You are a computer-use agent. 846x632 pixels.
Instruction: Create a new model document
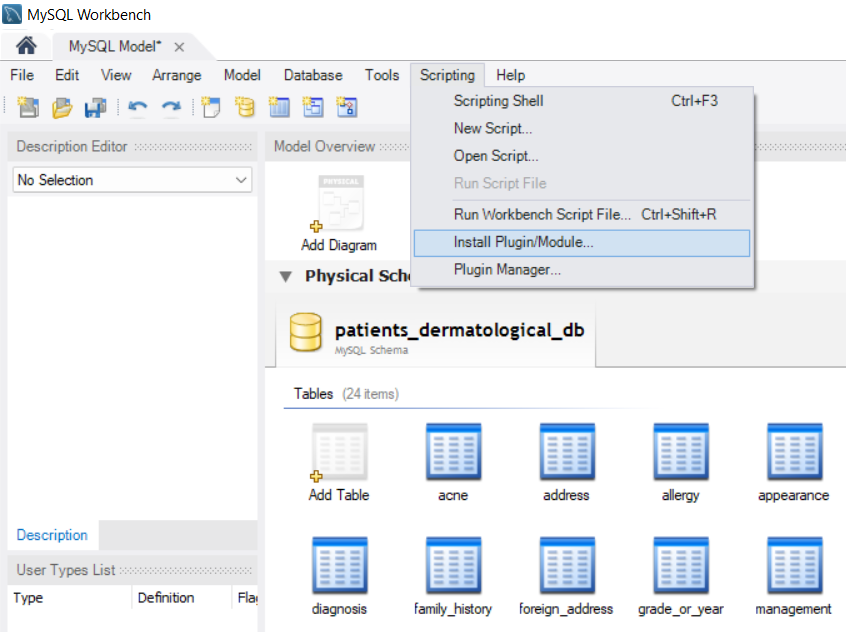(x=27, y=107)
